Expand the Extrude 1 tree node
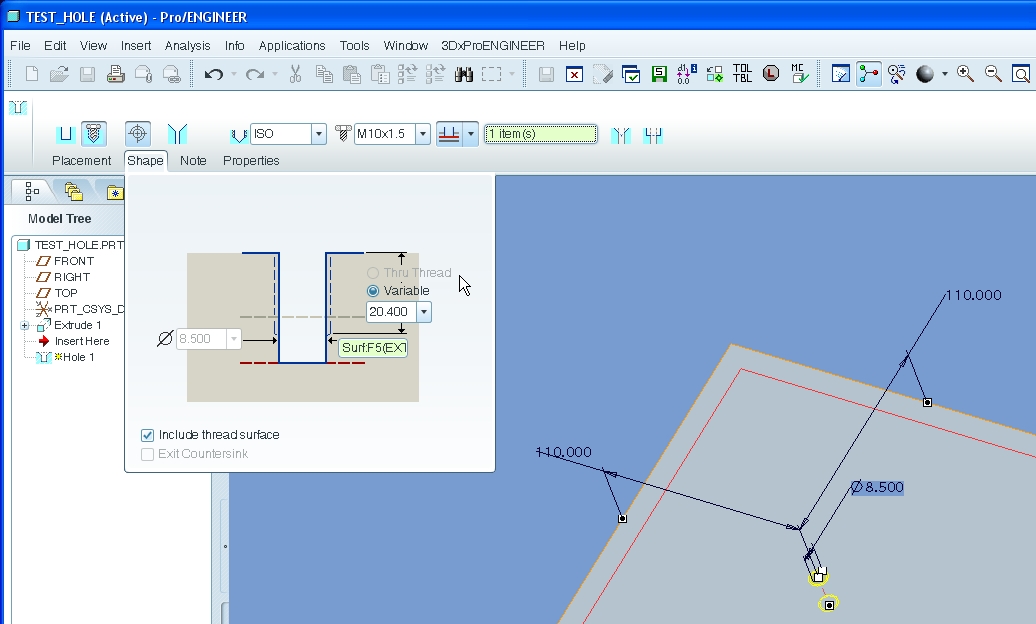The image size is (1036, 624). (x=24, y=325)
